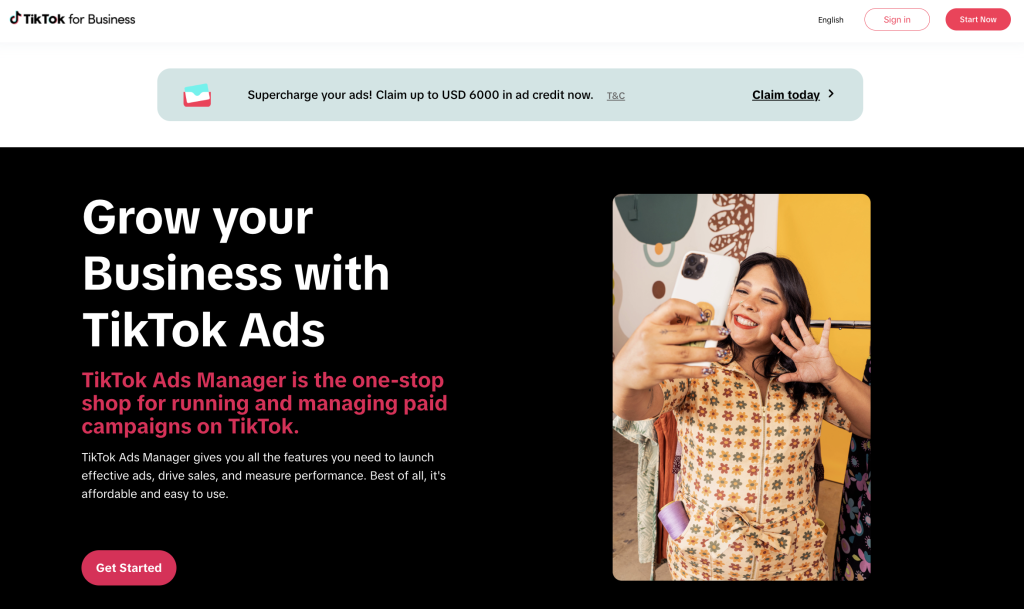The image size is (1024, 609).
Task: Follow the Claim today link
Action: pos(786,95)
